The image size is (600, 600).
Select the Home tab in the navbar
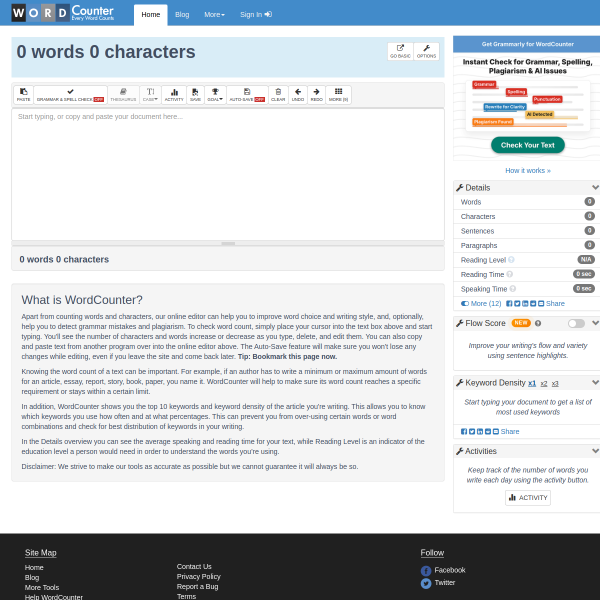[151, 15]
